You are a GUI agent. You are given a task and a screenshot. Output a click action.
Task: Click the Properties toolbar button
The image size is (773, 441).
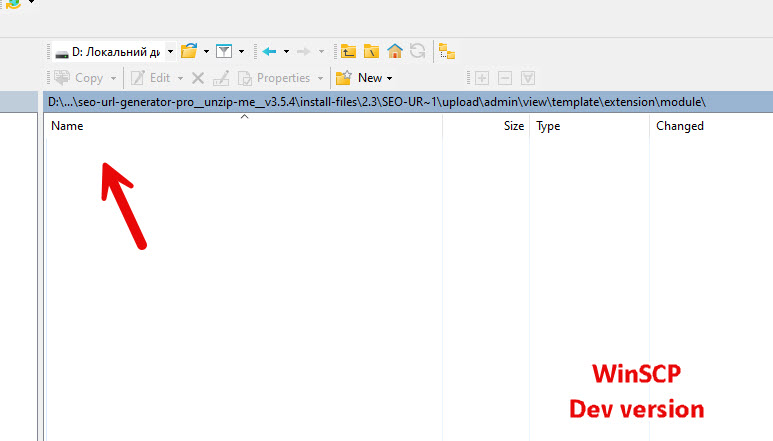[x=274, y=78]
